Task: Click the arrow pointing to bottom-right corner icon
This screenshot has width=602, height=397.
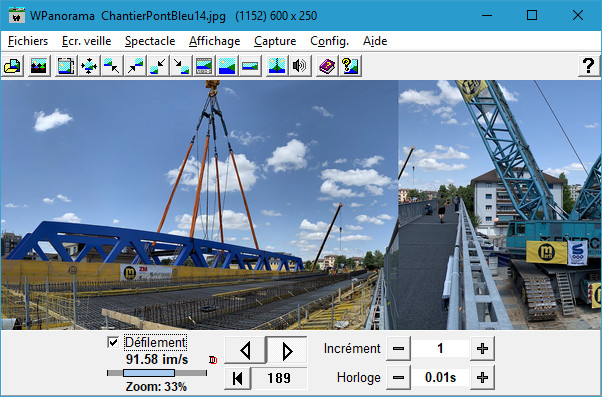Action: 181,66
